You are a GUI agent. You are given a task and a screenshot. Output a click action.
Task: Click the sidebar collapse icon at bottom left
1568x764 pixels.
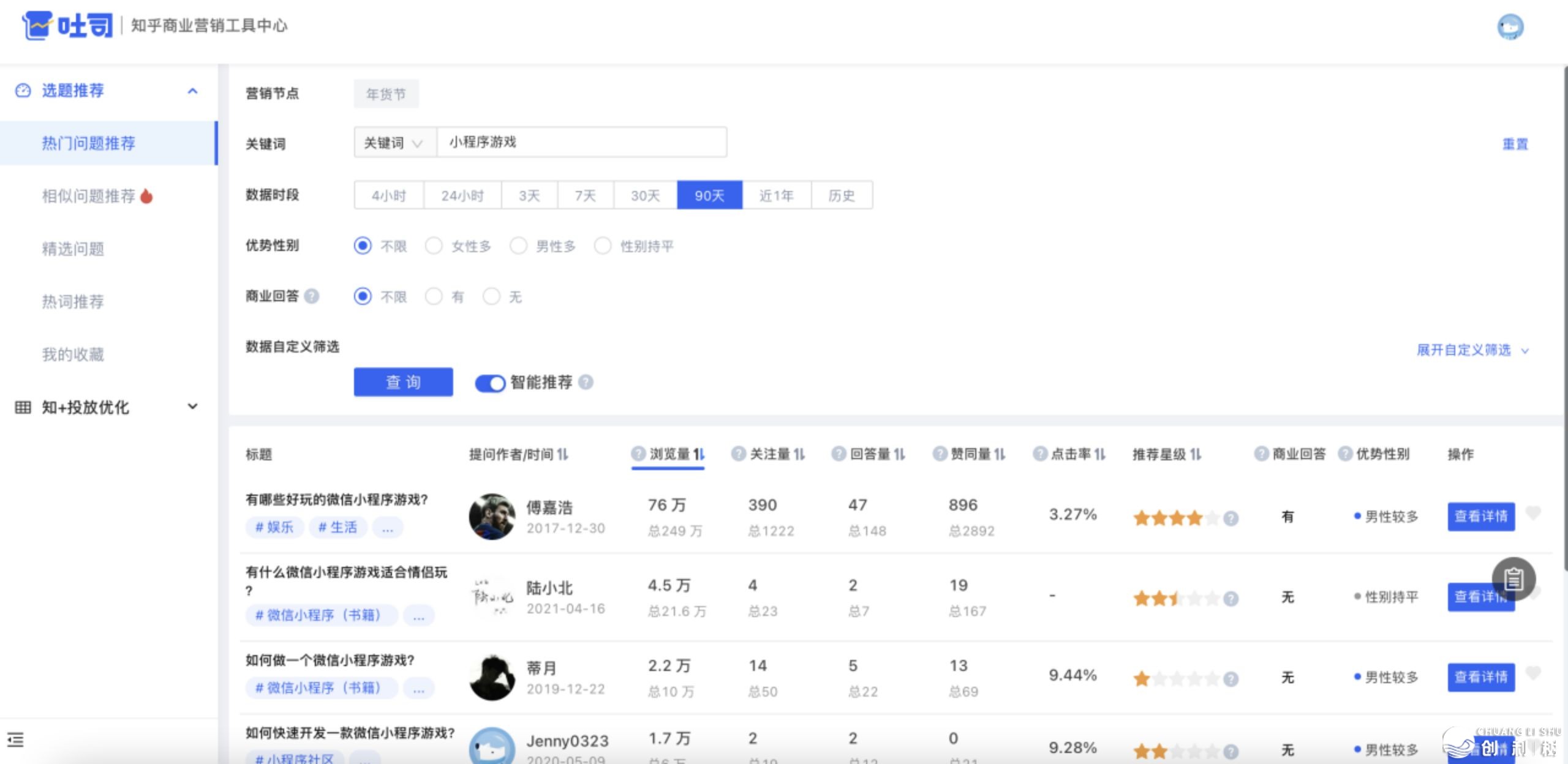coord(15,740)
